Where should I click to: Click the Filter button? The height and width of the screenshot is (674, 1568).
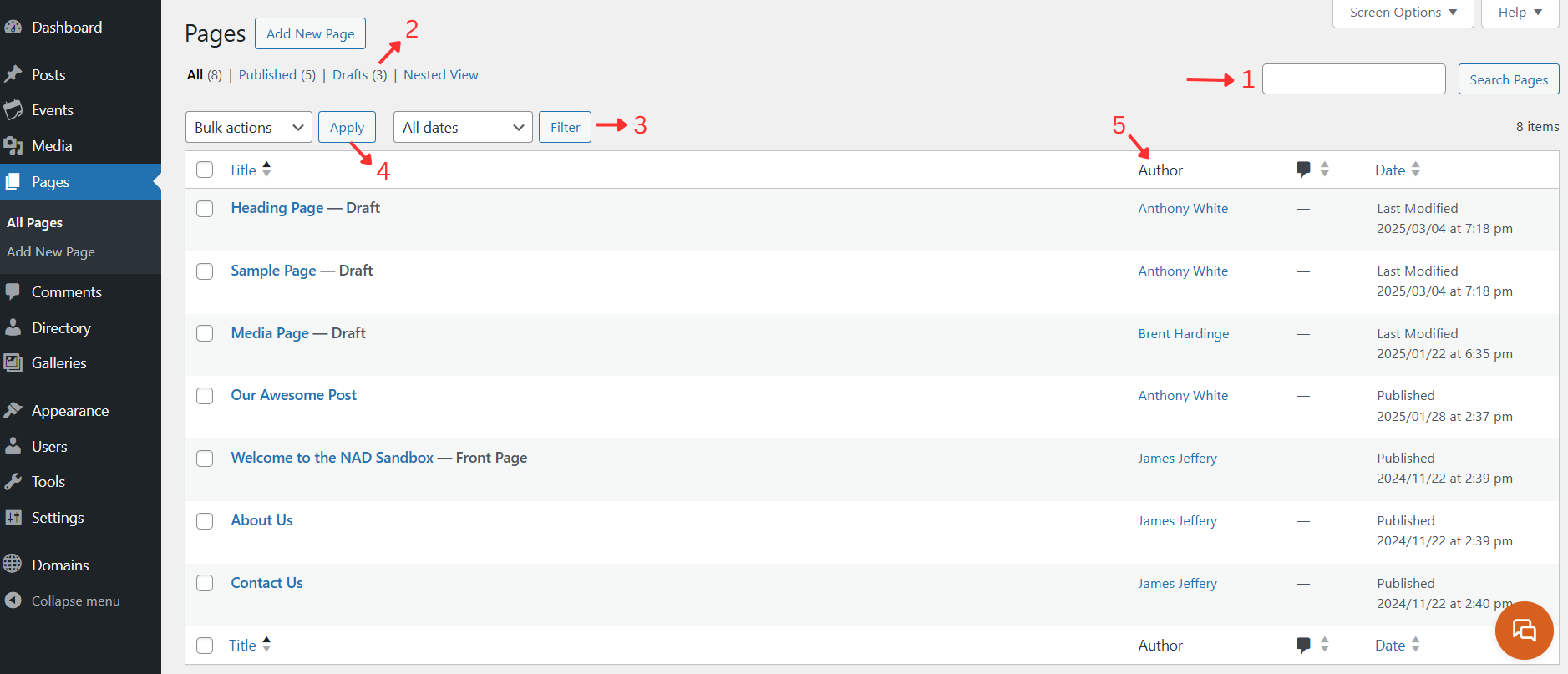point(565,127)
